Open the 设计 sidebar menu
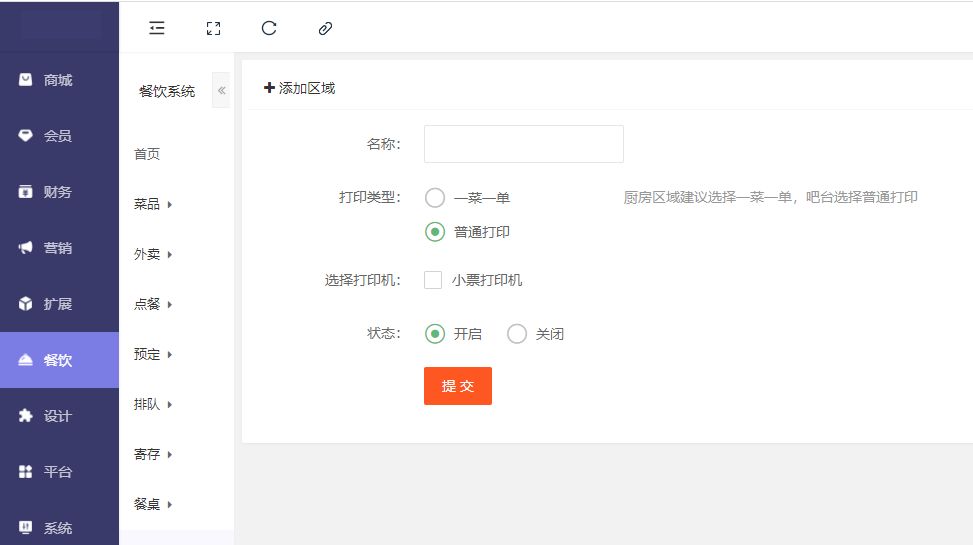Image resolution: width=973 pixels, height=545 pixels. pos(58,416)
